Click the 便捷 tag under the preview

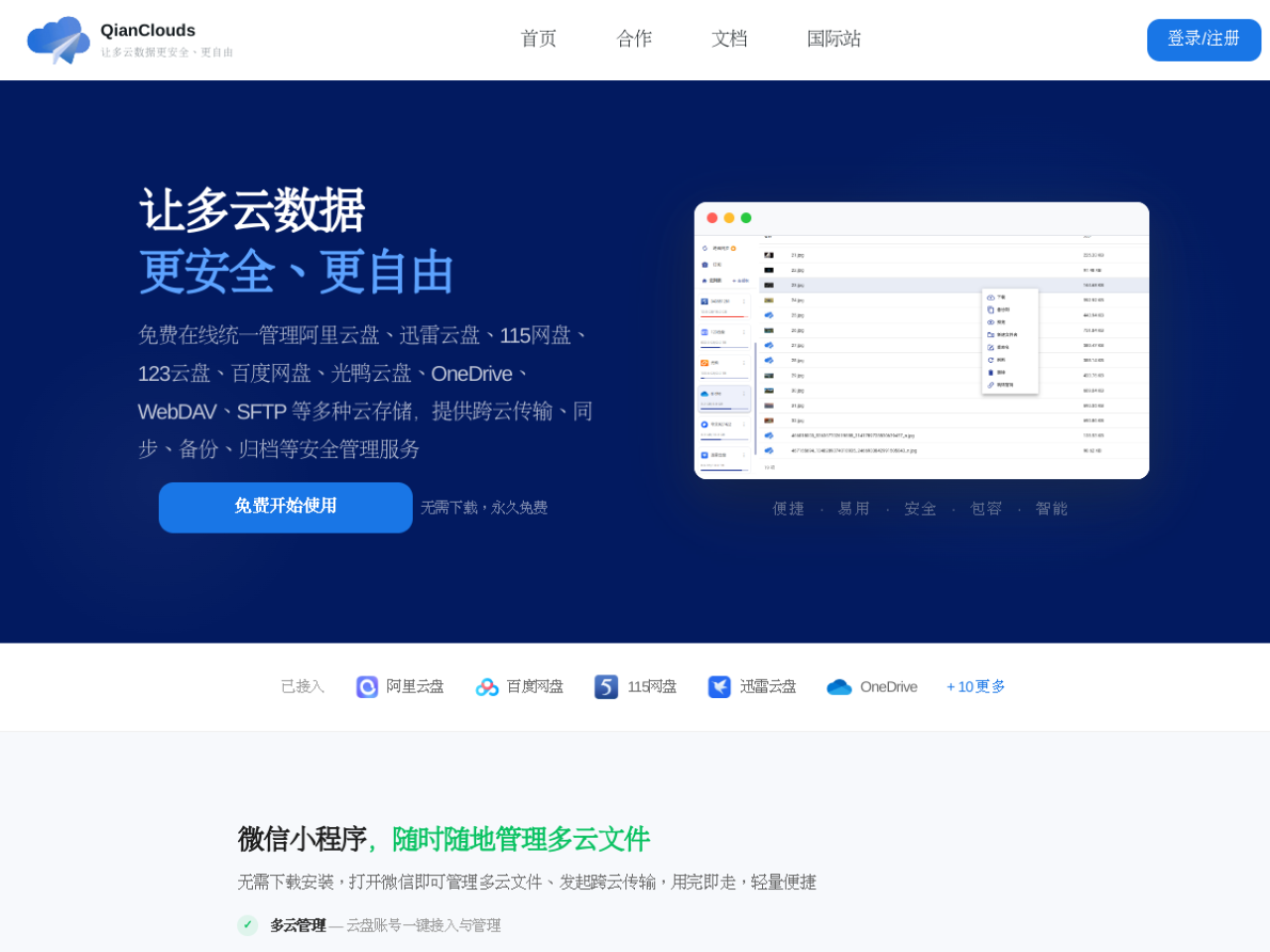point(789,509)
